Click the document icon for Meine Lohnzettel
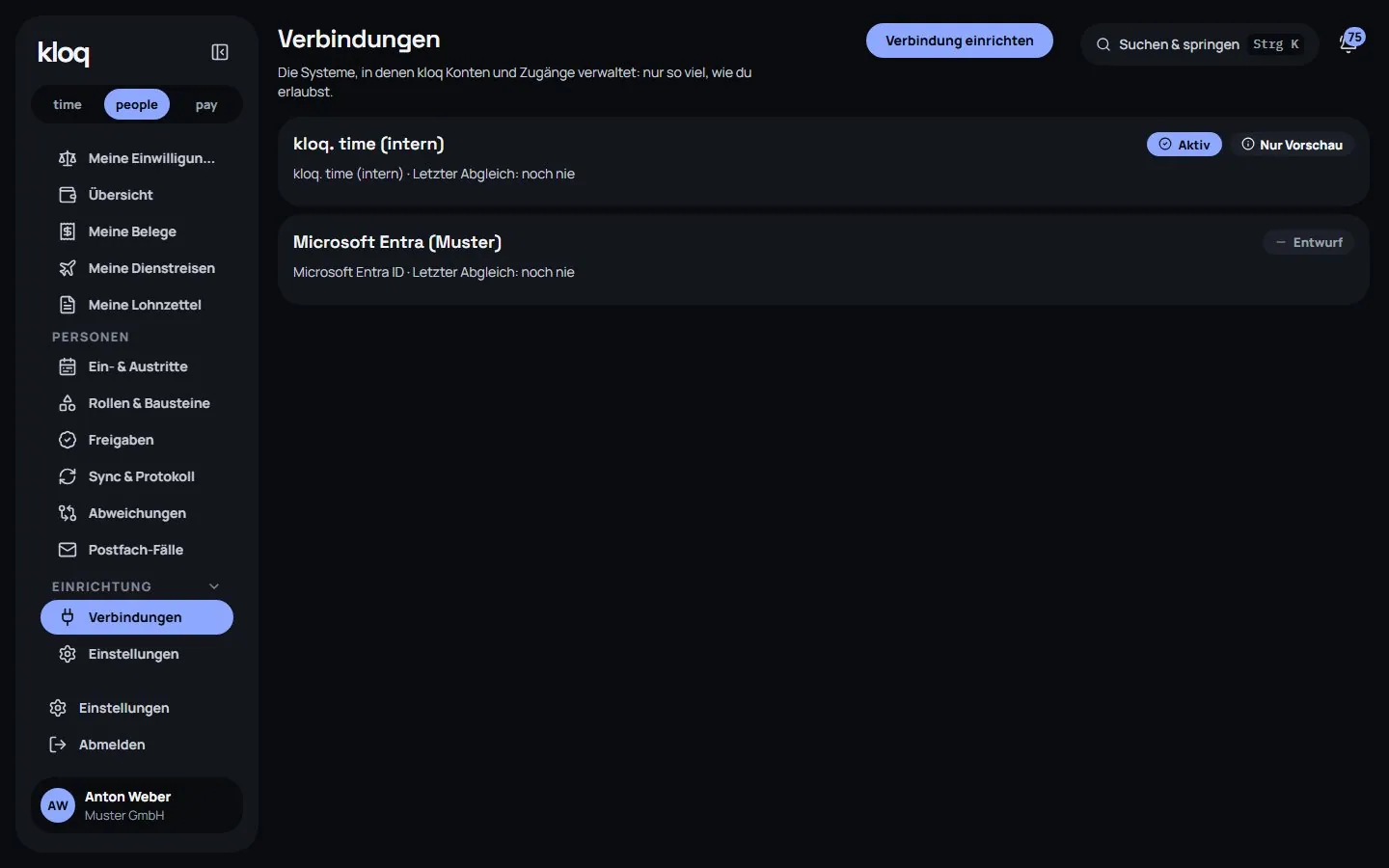The height and width of the screenshot is (868, 1389). point(68,305)
